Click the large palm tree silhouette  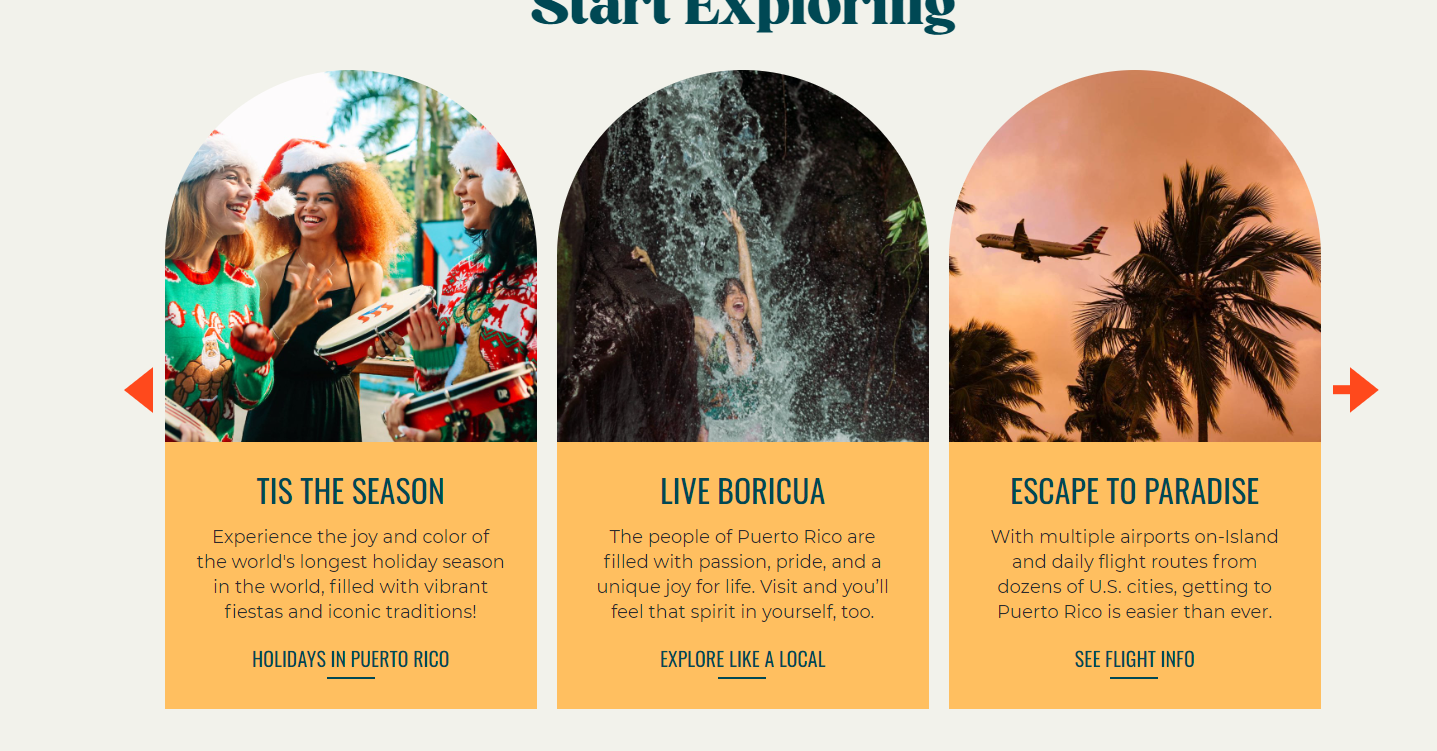[x=1200, y=300]
